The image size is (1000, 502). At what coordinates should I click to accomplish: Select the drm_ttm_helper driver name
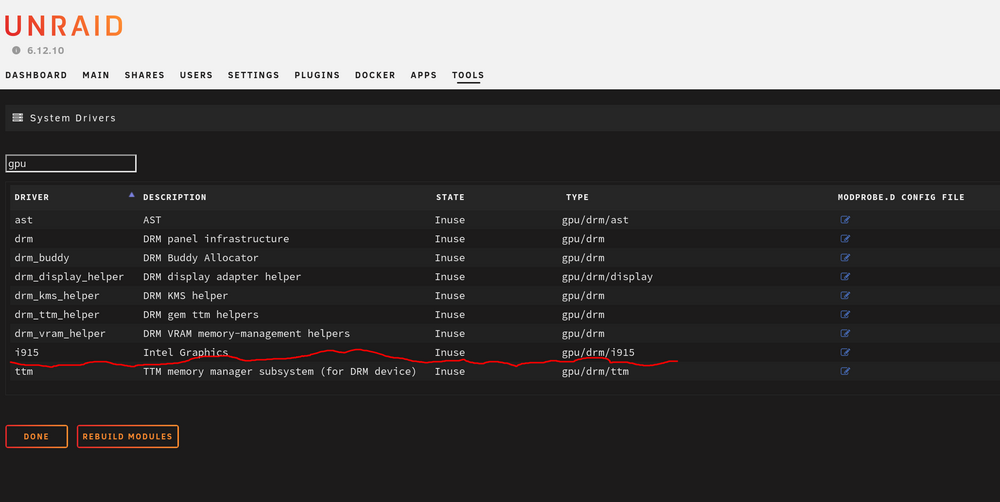[x=57, y=314]
